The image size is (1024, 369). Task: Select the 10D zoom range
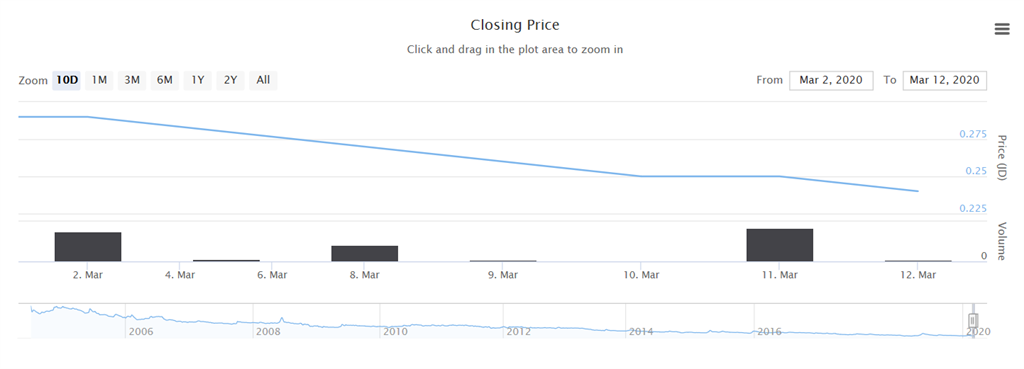tap(67, 80)
